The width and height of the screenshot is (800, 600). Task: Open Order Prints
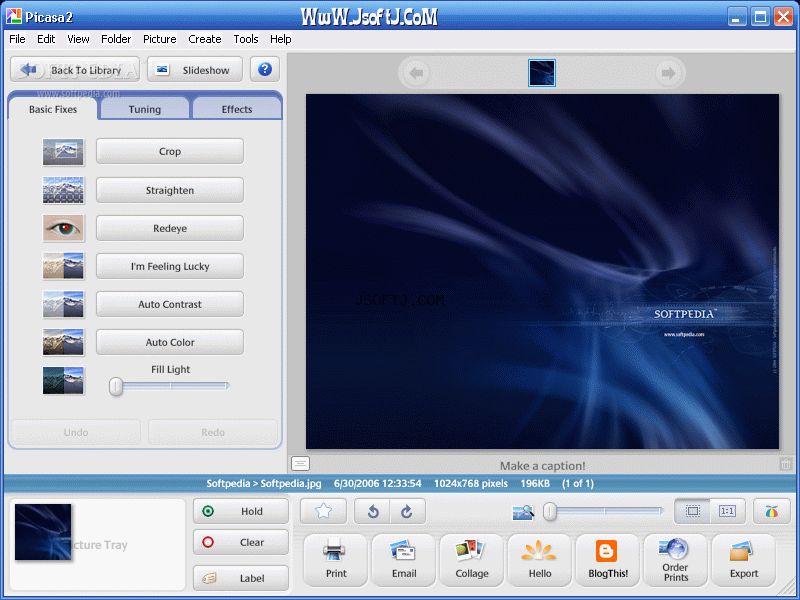[676, 560]
